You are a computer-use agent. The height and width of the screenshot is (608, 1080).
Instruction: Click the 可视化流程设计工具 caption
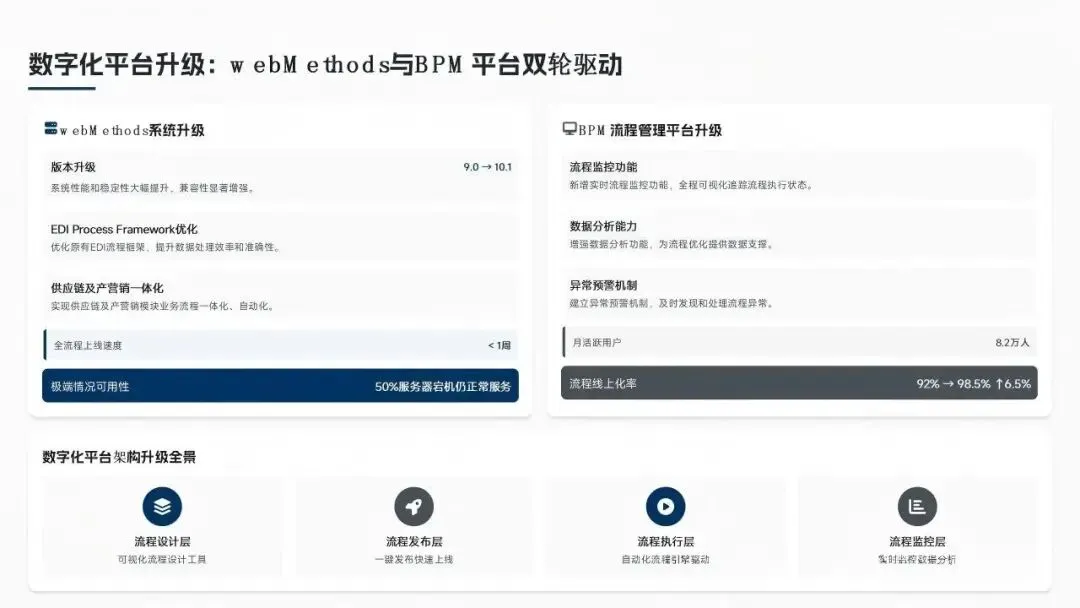click(162, 559)
